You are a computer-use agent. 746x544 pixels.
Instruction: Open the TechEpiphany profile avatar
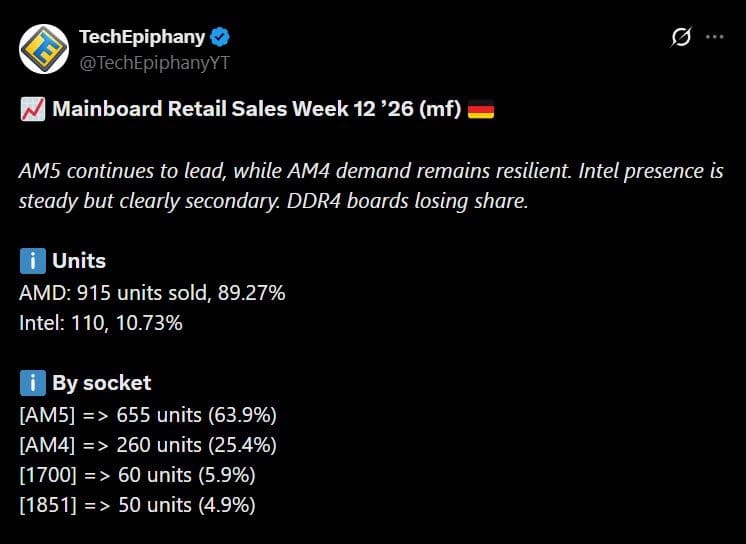pos(42,49)
